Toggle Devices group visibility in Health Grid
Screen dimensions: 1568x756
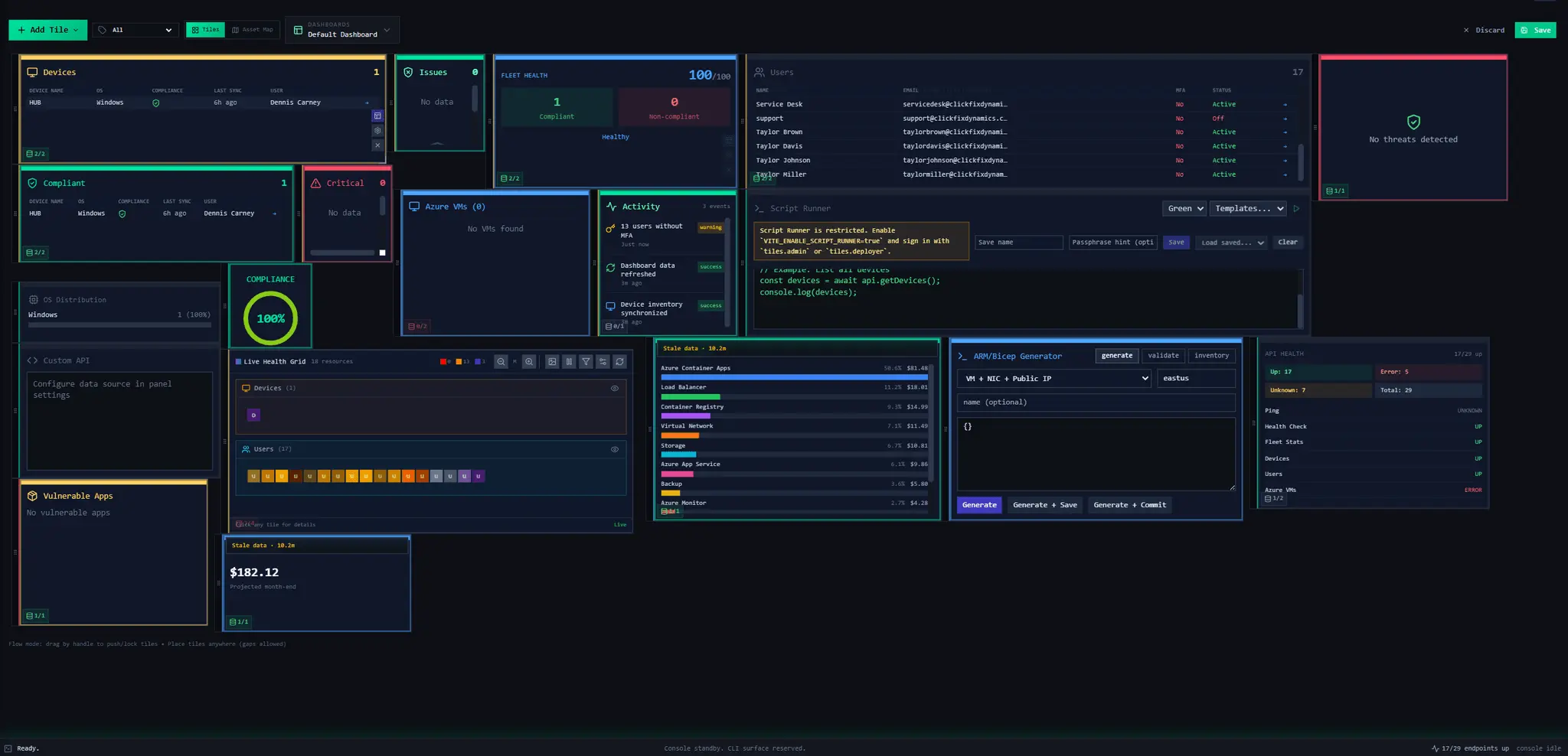click(614, 388)
